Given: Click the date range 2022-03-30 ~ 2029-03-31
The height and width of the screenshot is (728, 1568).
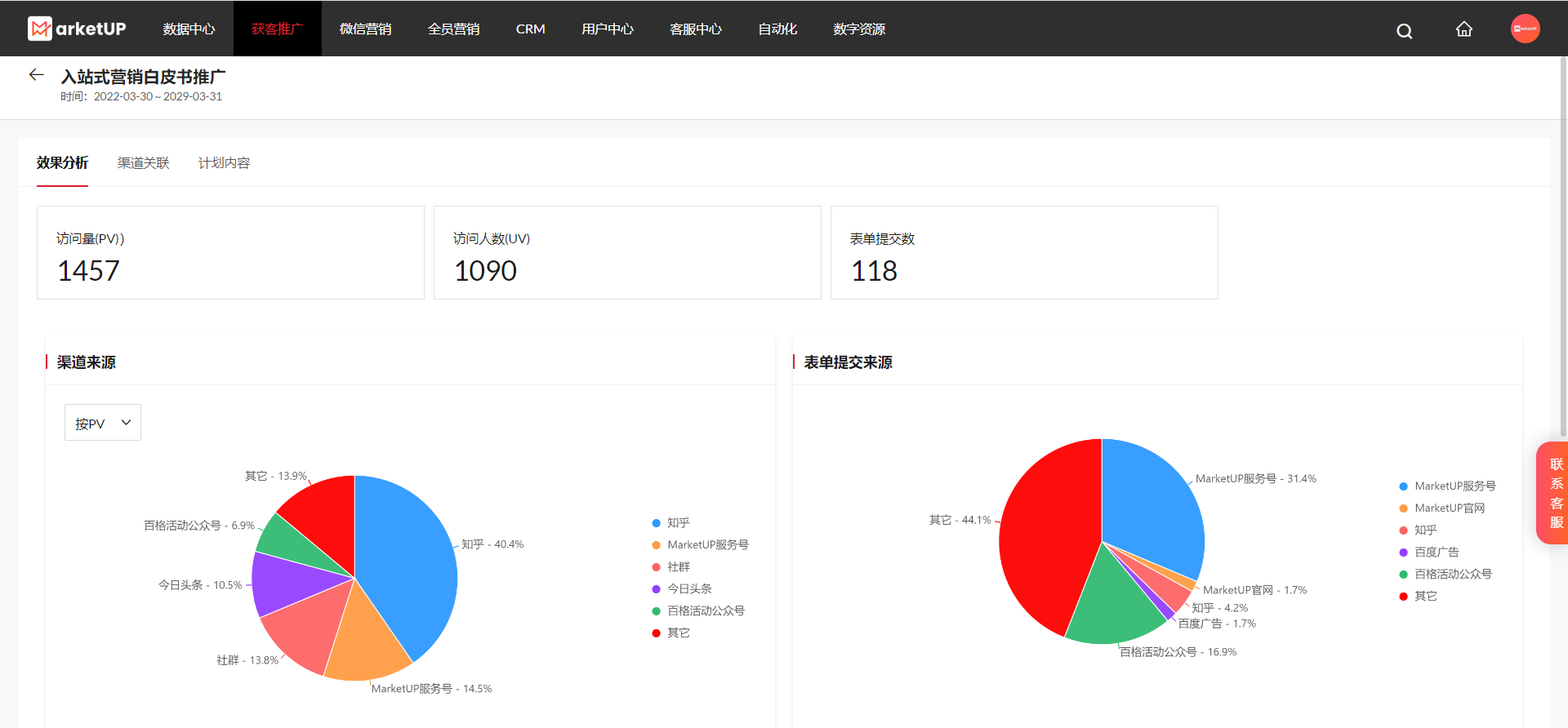Looking at the screenshot, I should coord(158,96).
